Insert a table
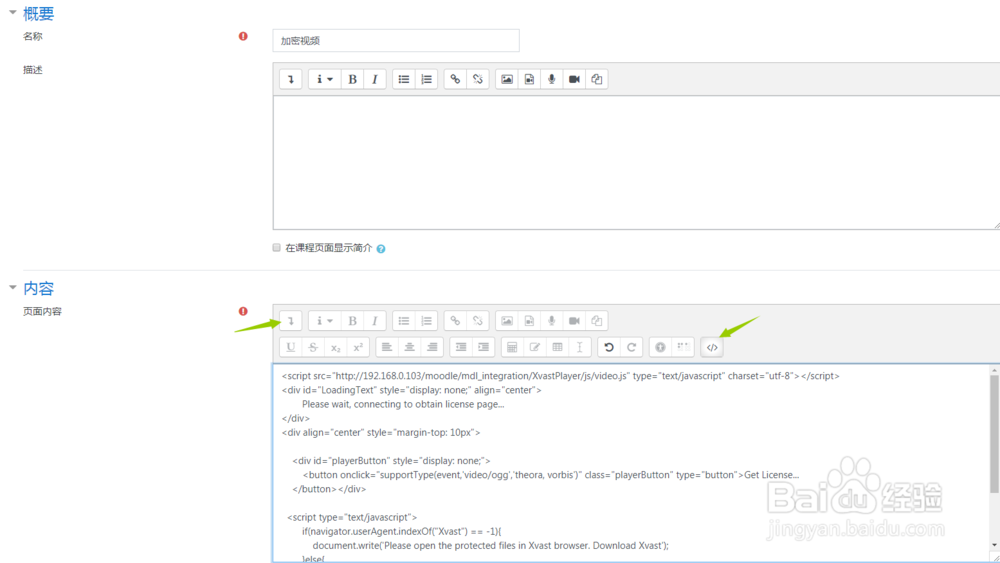The width and height of the screenshot is (1000, 563). point(557,347)
